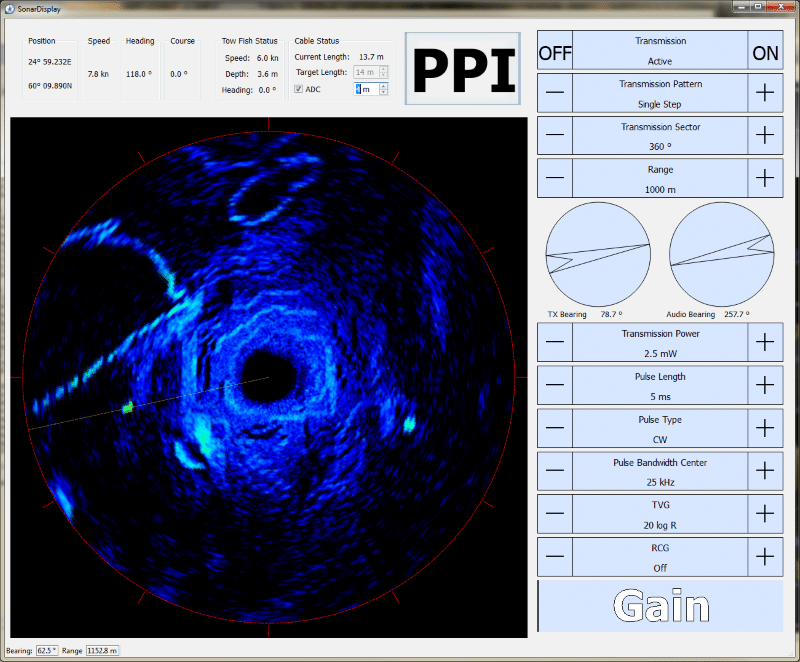Image resolution: width=800 pixels, height=662 pixels.
Task: Decrease Transmission Power with its minus icon
Action: point(554,341)
